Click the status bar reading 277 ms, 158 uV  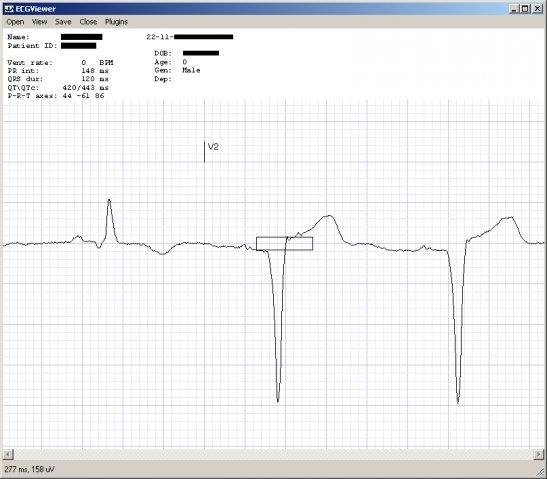click(29, 469)
